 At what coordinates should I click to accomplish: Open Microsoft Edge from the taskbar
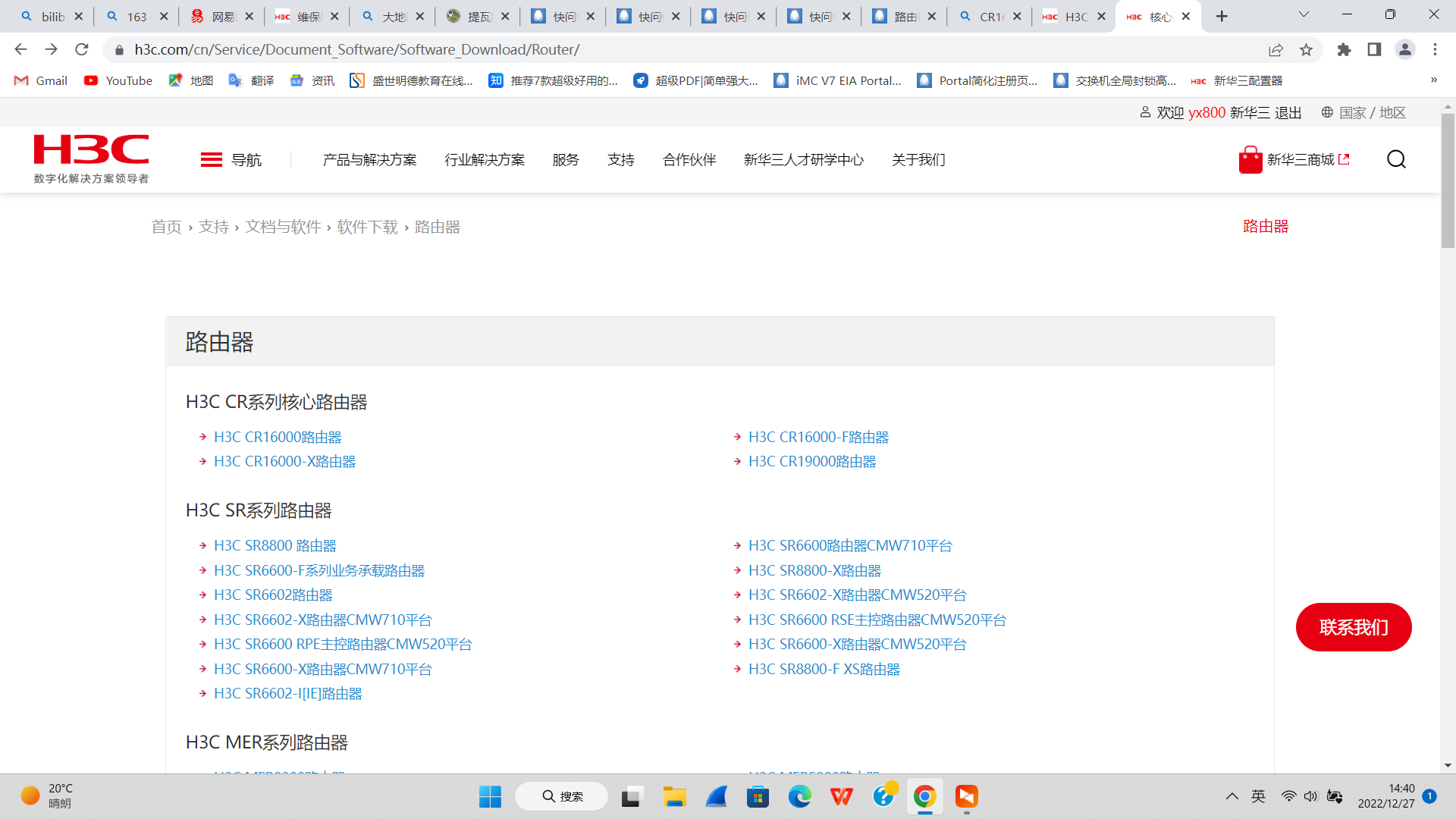[799, 796]
